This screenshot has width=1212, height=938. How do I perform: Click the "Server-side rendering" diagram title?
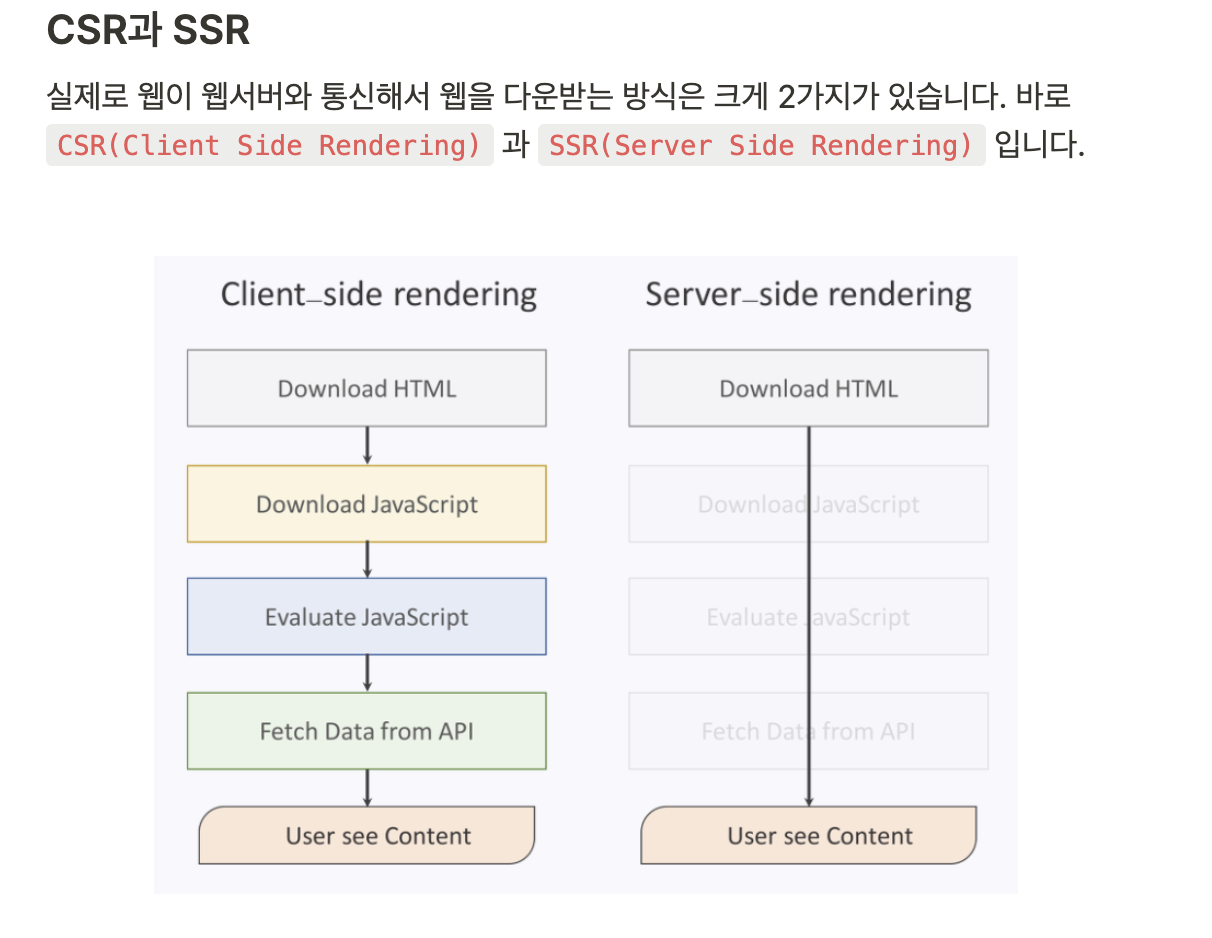[x=808, y=294]
